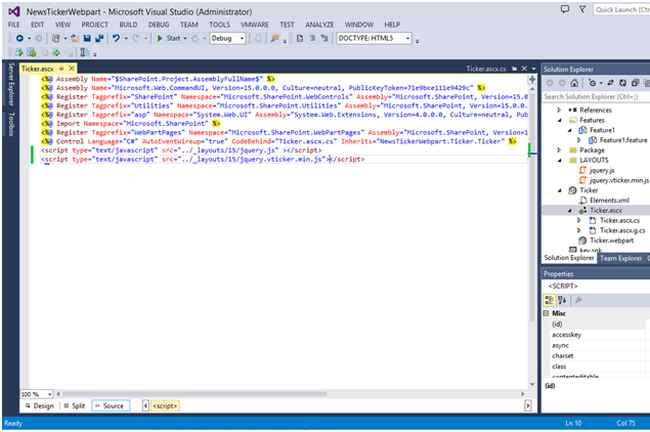Select the accesskey property row

click(x=596, y=335)
